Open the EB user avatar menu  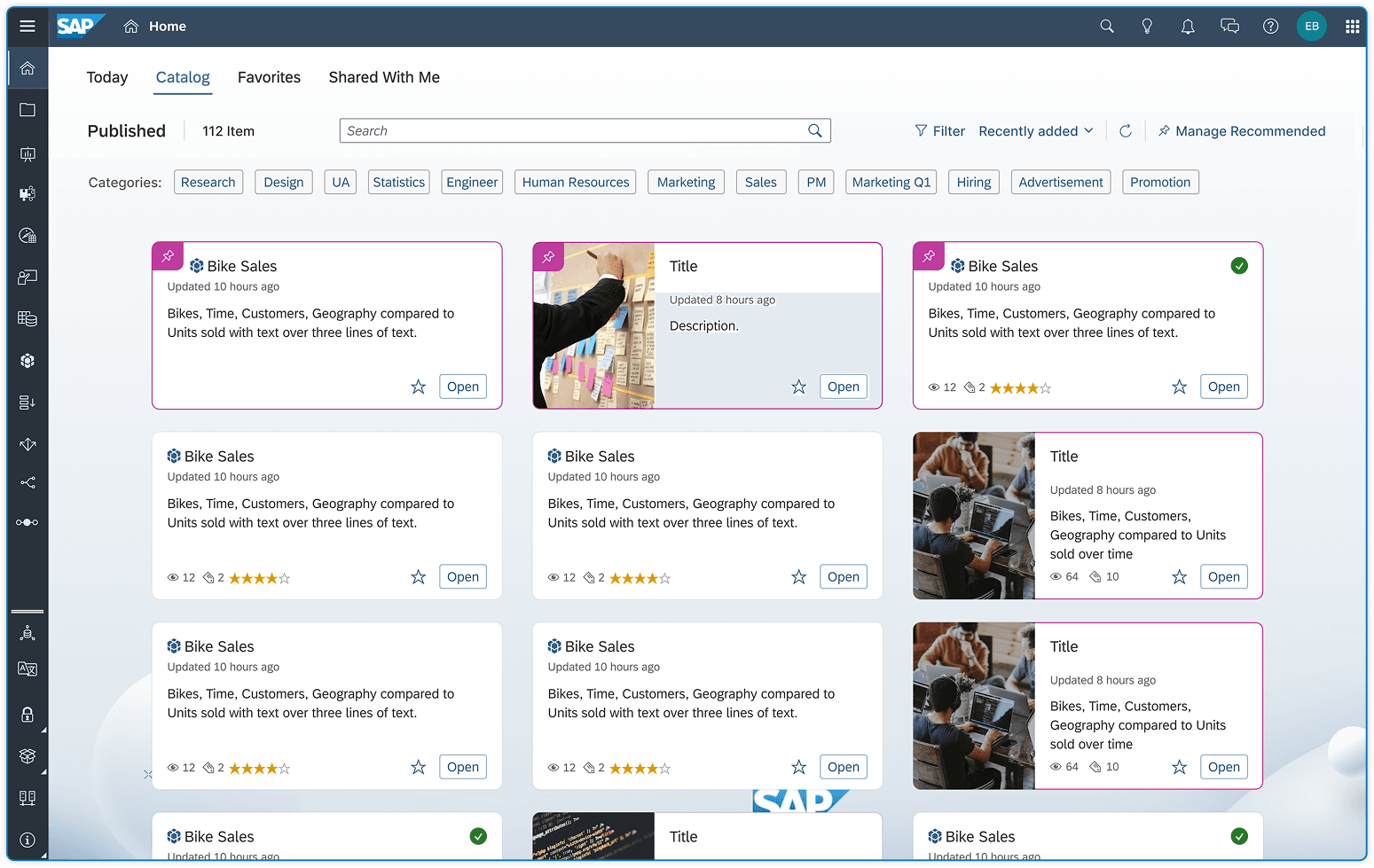click(x=1312, y=27)
